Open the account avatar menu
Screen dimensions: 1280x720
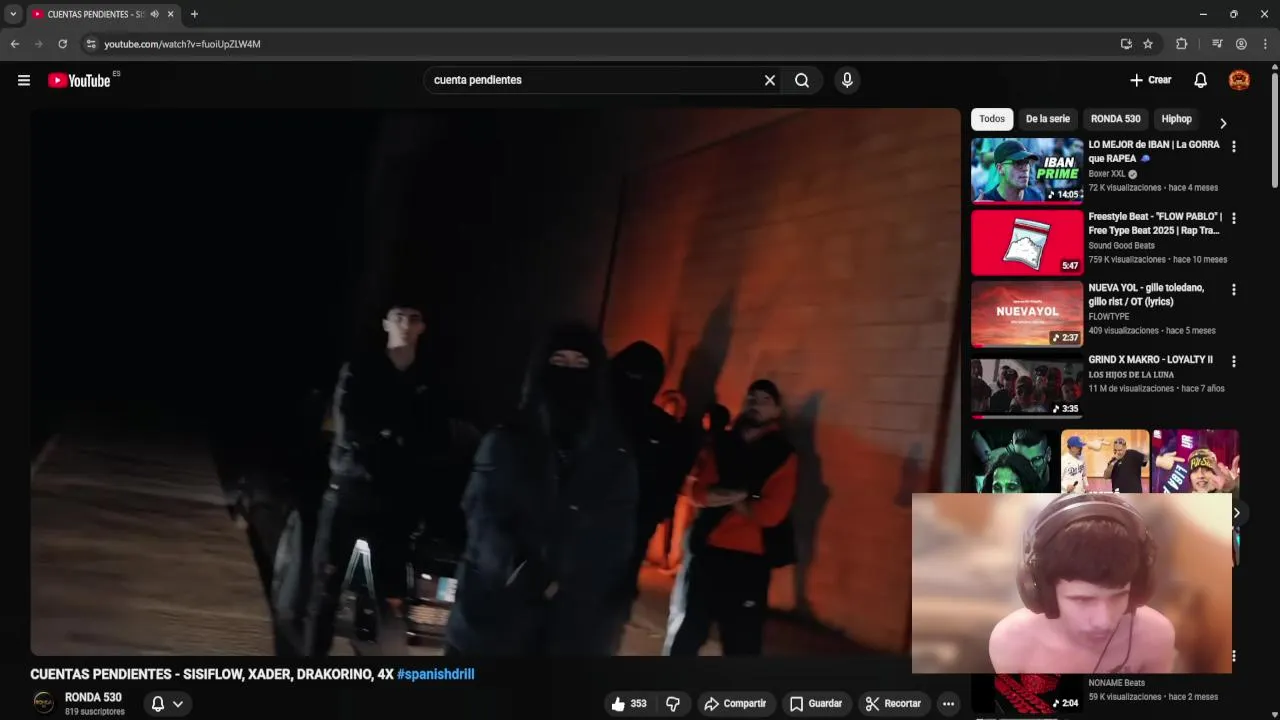[1239, 80]
